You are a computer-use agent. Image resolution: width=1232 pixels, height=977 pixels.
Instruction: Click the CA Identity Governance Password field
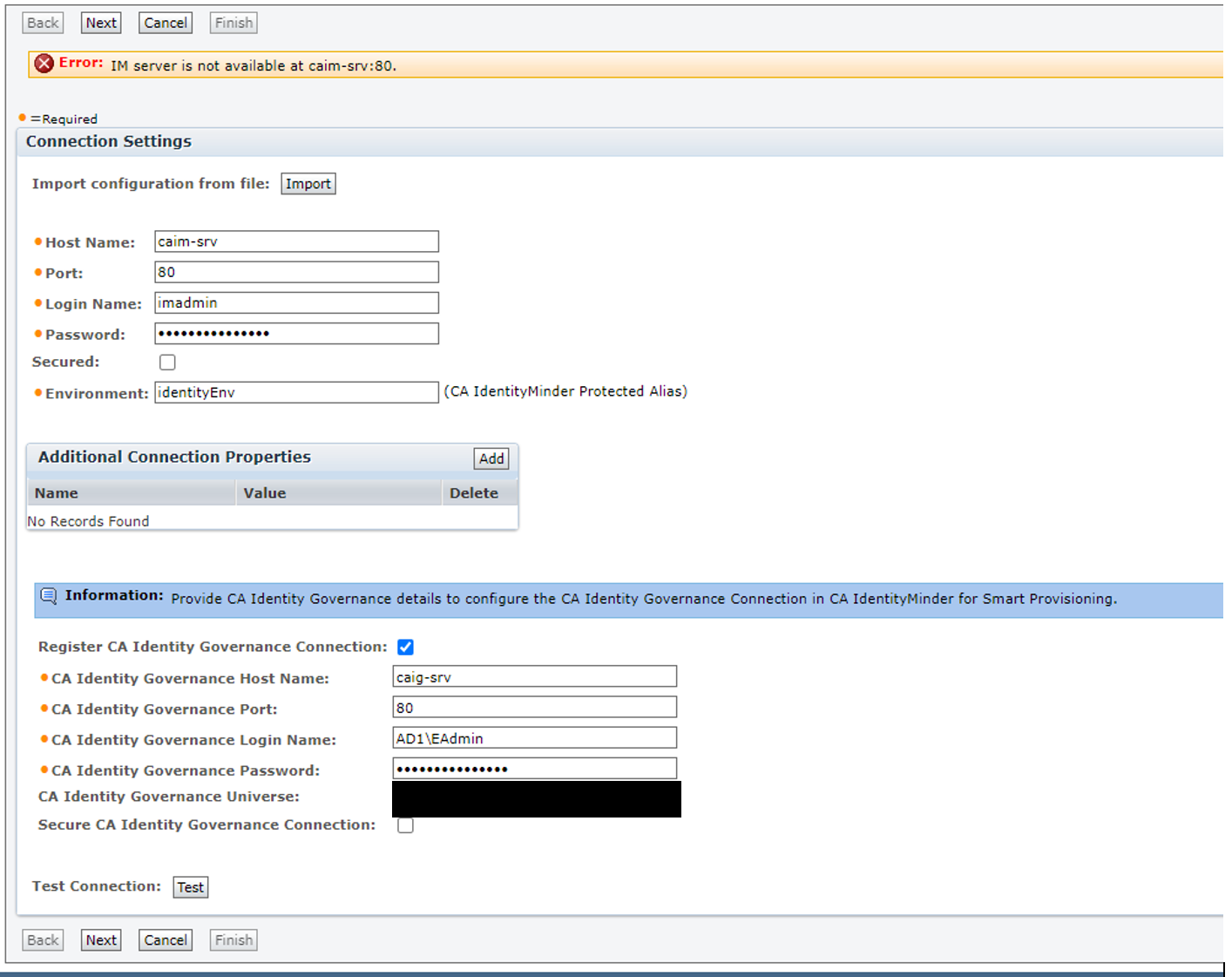[535, 768]
